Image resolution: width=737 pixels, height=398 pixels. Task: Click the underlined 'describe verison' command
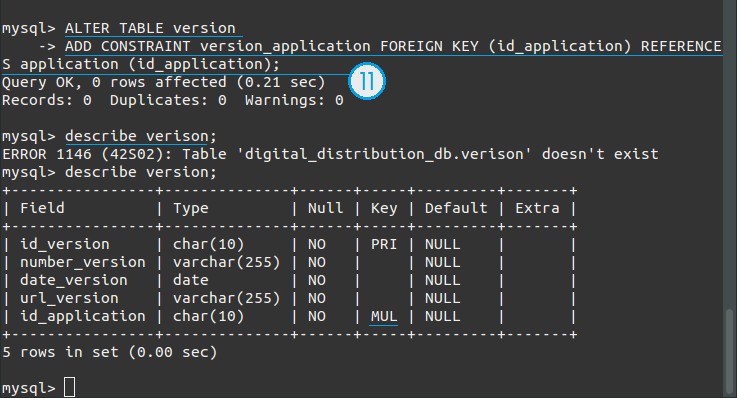[136, 136]
